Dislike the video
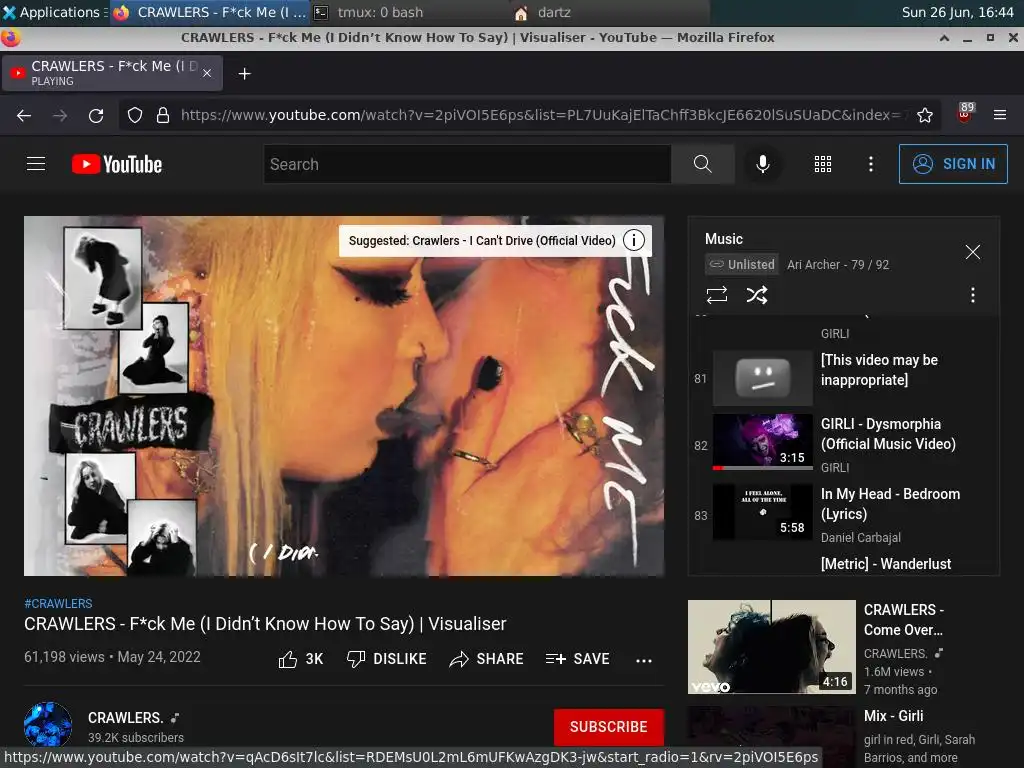This screenshot has height=768, width=1024. click(387, 659)
